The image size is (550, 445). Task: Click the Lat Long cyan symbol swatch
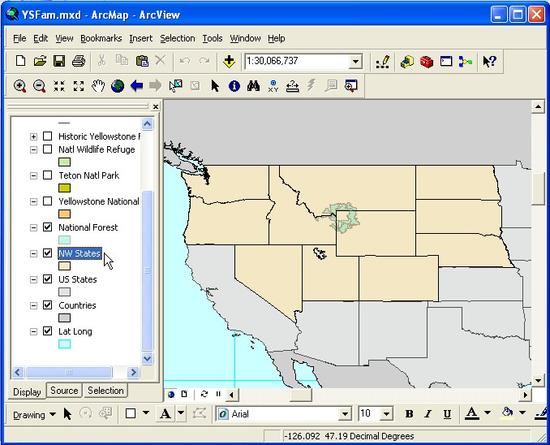click(x=64, y=344)
